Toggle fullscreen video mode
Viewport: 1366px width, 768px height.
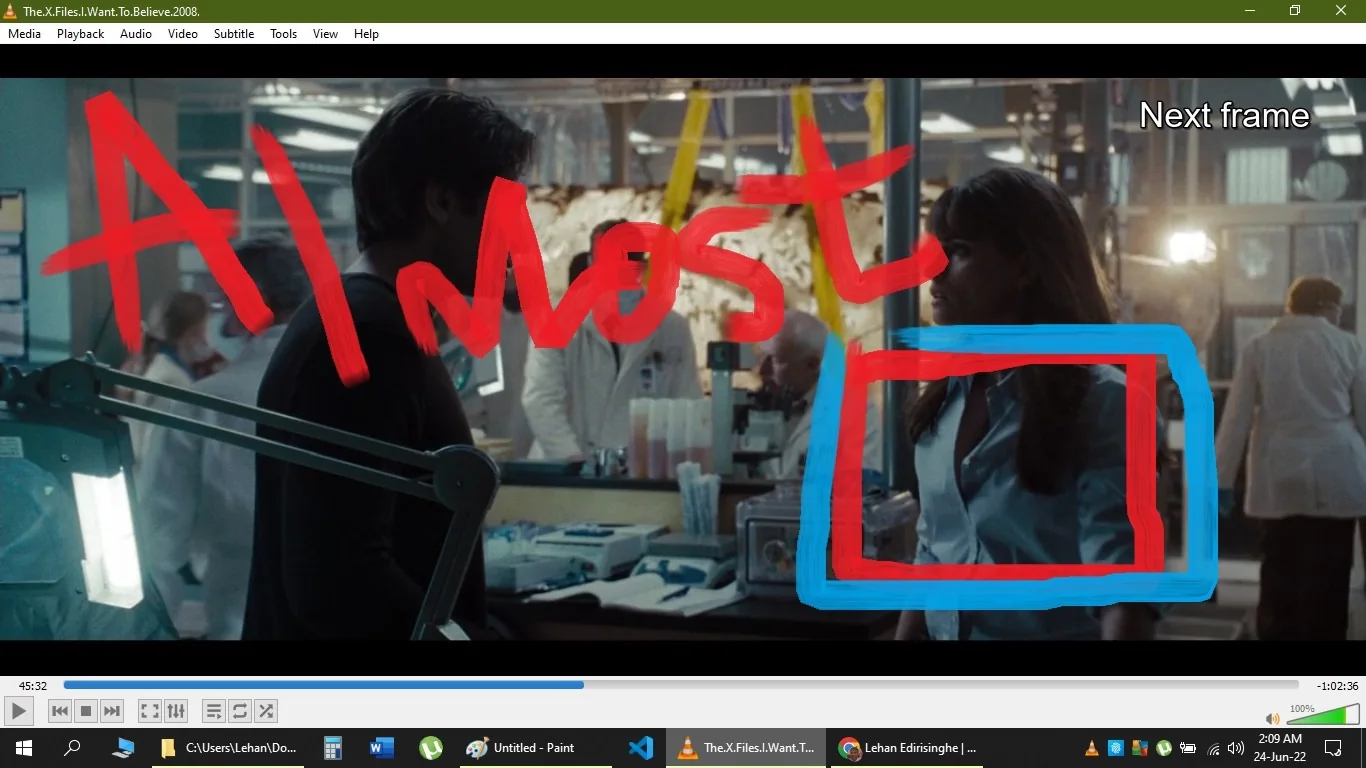[x=149, y=711]
